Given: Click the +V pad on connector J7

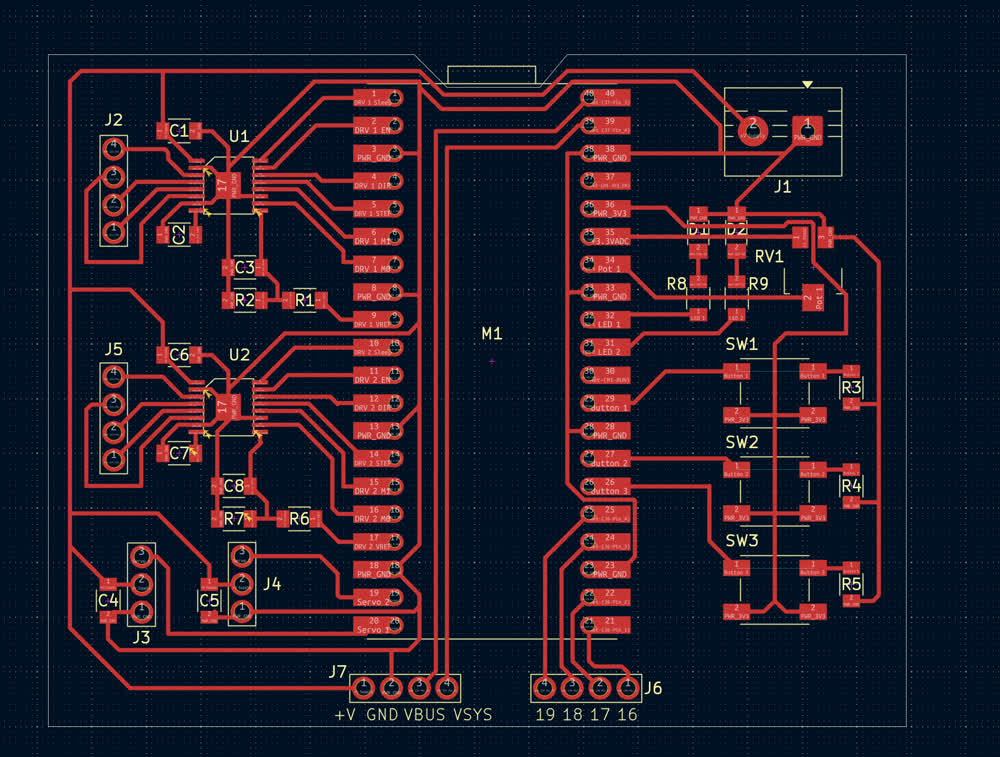Looking at the screenshot, I should tap(364, 687).
